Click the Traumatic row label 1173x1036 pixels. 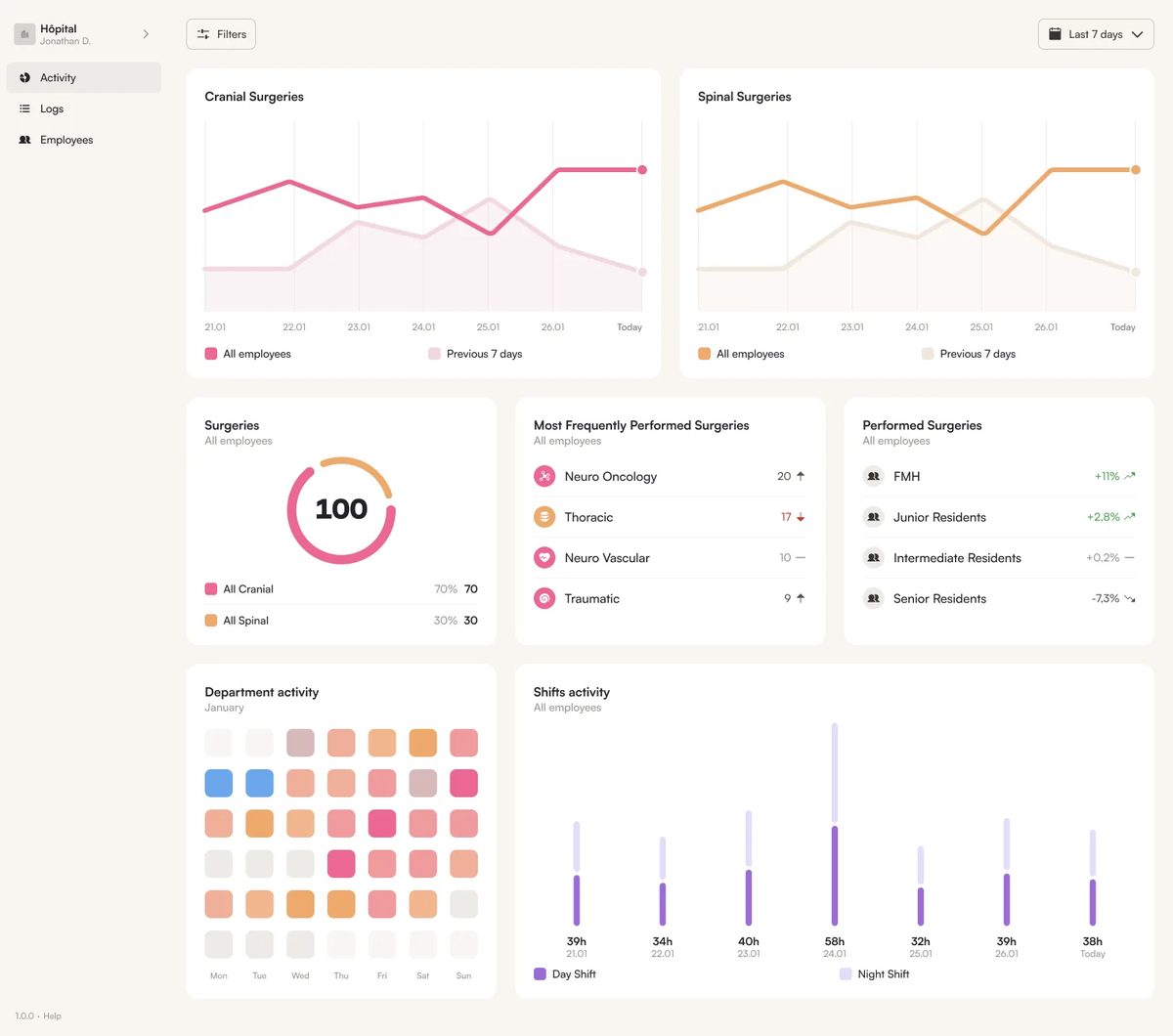click(x=591, y=598)
